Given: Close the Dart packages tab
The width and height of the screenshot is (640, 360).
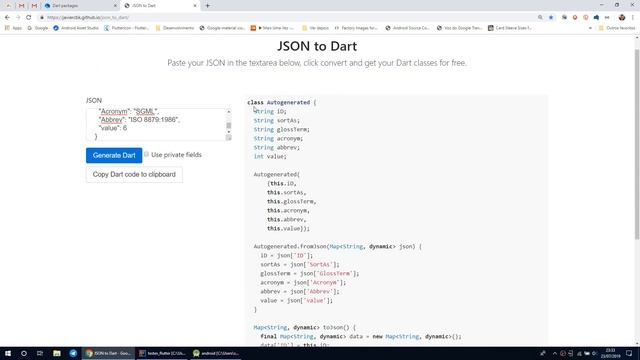Looking at the screenshot, I should (x=115, y=6).
